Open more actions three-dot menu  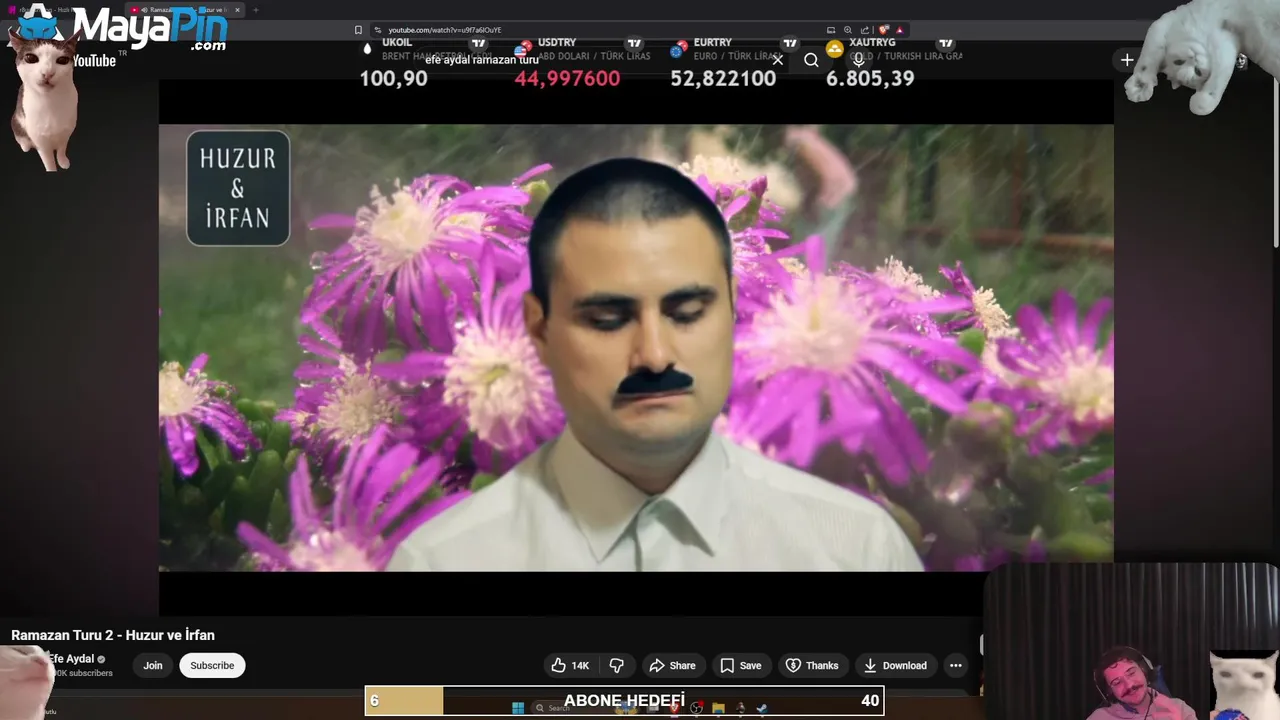(x=956, y=665)
